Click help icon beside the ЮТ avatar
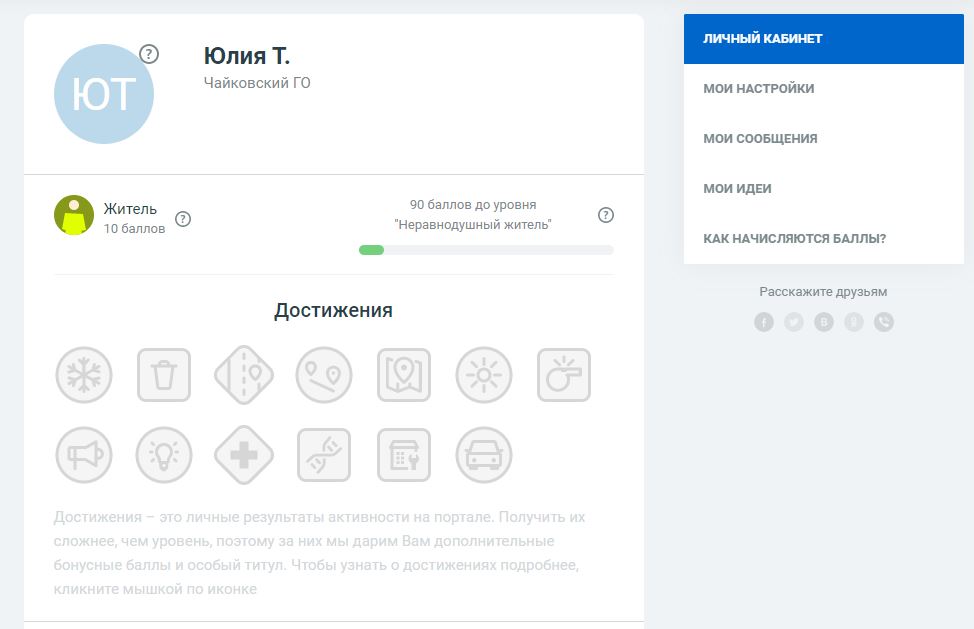Viewport: 974px width, 629px height. (x=149, y=54)
